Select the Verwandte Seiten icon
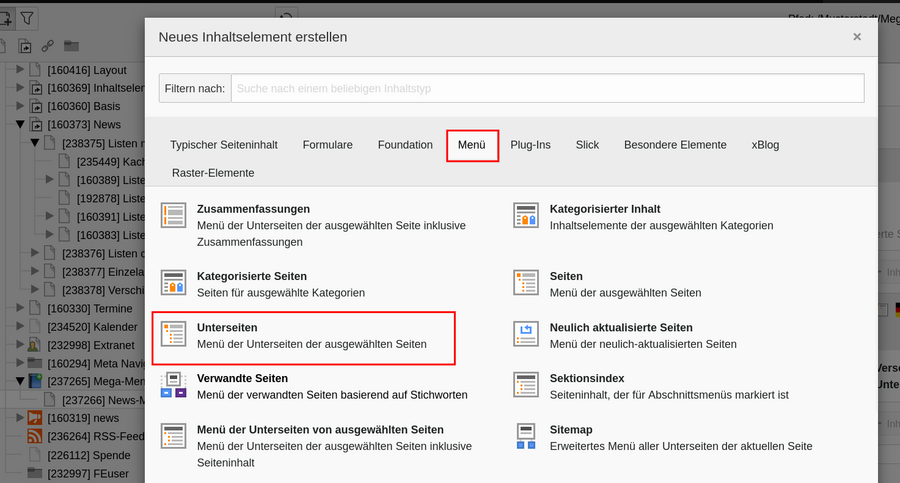Screen dimensions: 900x483 pos(173,385)
